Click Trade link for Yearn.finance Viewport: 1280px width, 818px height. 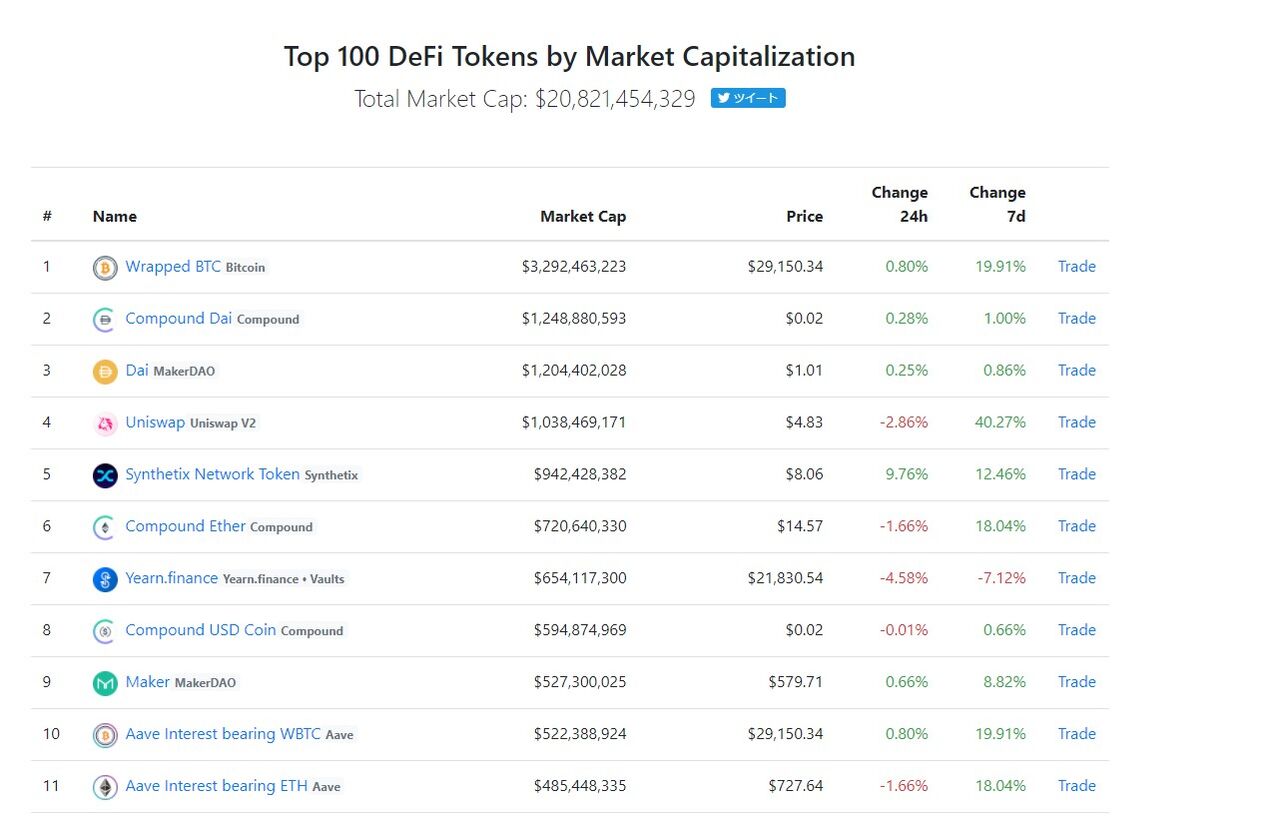pyautogui.click(x=1076, y=578)
